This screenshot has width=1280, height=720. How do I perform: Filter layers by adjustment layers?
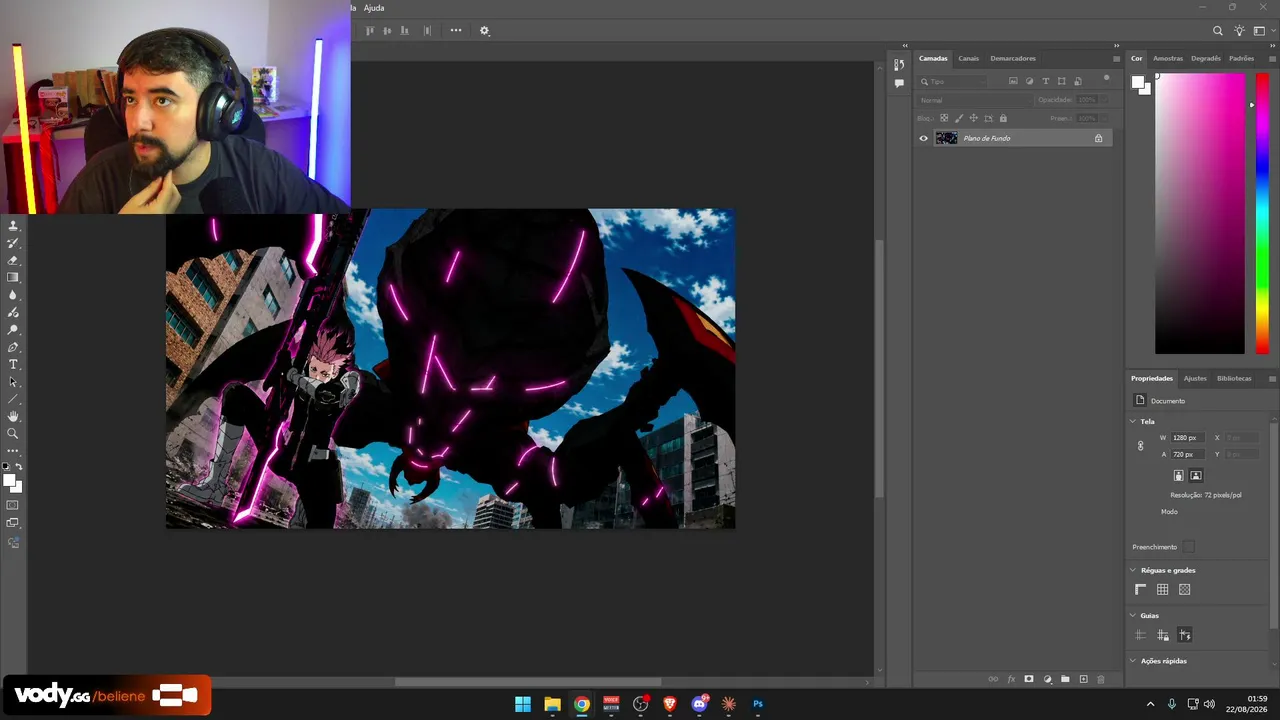point(1029,81)
